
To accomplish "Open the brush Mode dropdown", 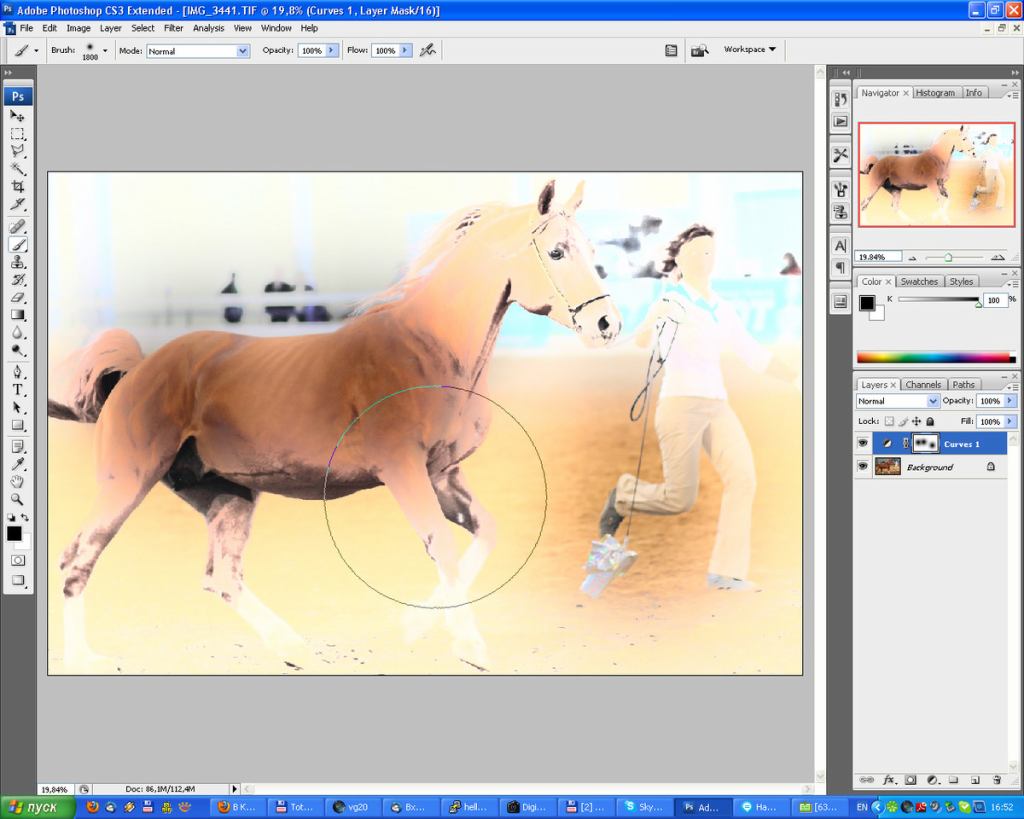I will click(x=198, y=51).
